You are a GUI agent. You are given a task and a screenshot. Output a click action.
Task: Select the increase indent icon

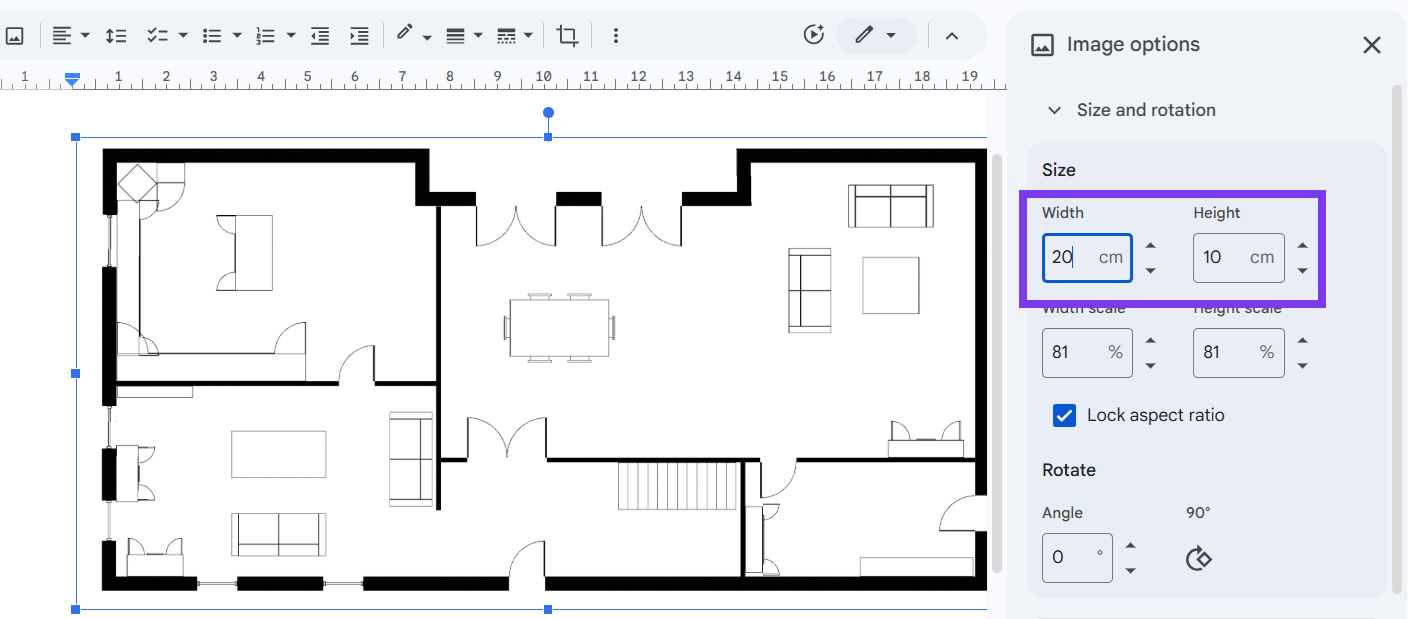coord(359,35)
